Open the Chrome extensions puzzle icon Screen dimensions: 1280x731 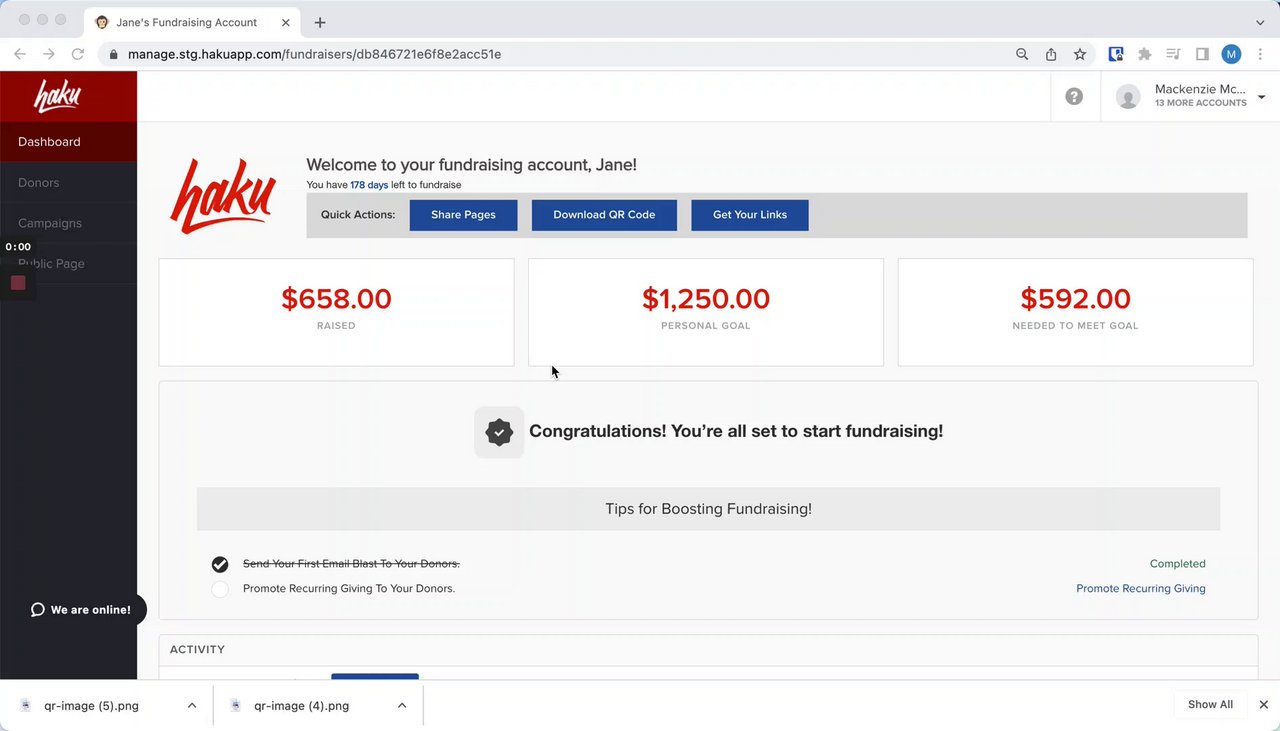(x=1145, y=54)
